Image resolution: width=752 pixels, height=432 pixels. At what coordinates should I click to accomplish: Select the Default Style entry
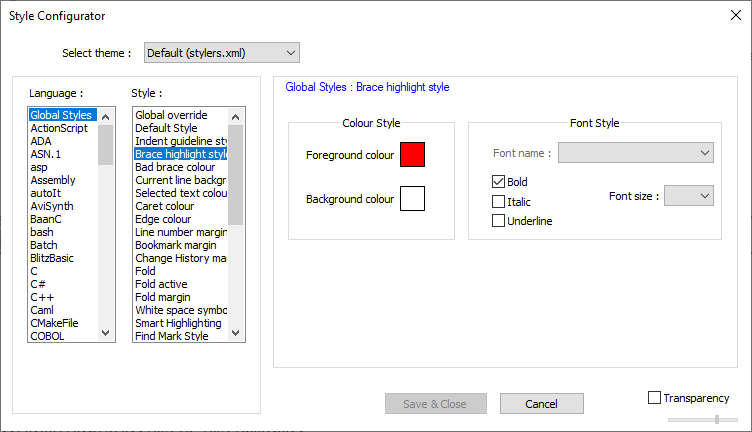[x=166, y=128]
